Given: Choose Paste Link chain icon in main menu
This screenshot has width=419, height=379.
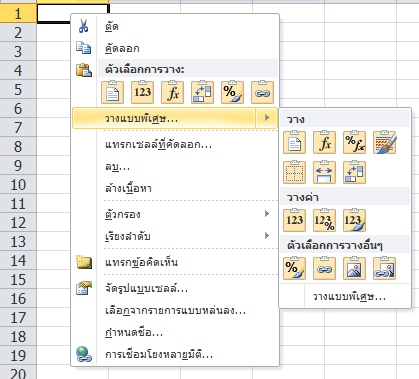Looking at the screenshot, I should coord(262,92).
